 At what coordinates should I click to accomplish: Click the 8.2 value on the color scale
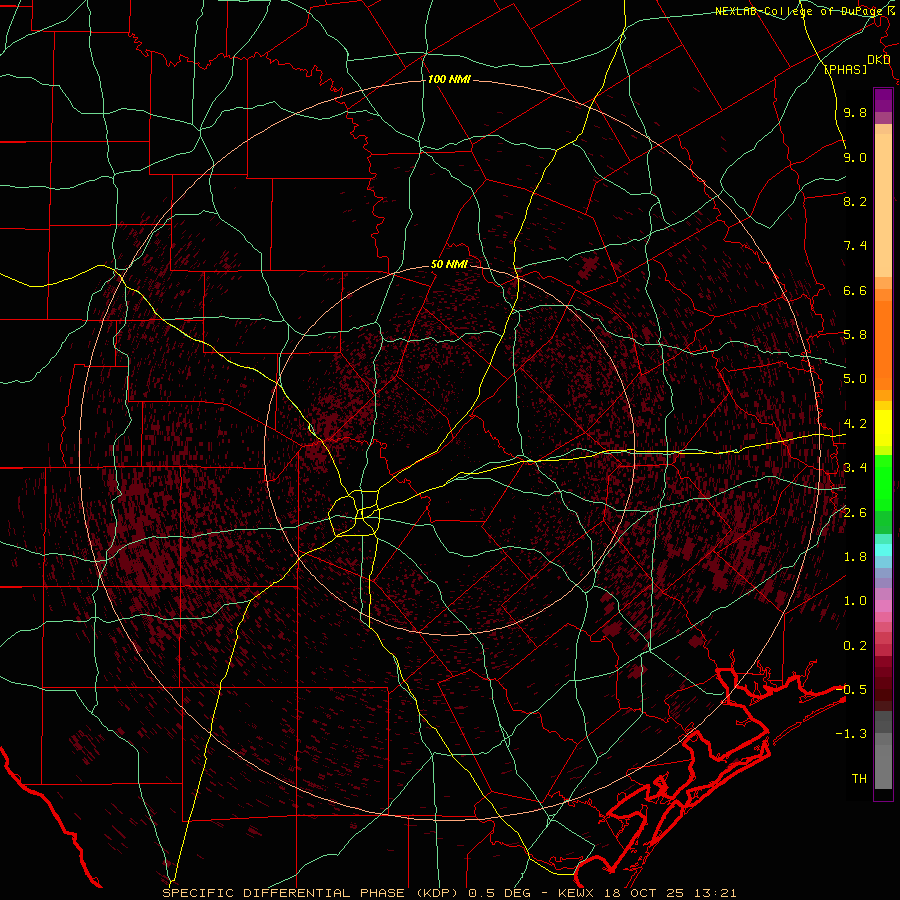pyautogui.click(x=855, y=202)
